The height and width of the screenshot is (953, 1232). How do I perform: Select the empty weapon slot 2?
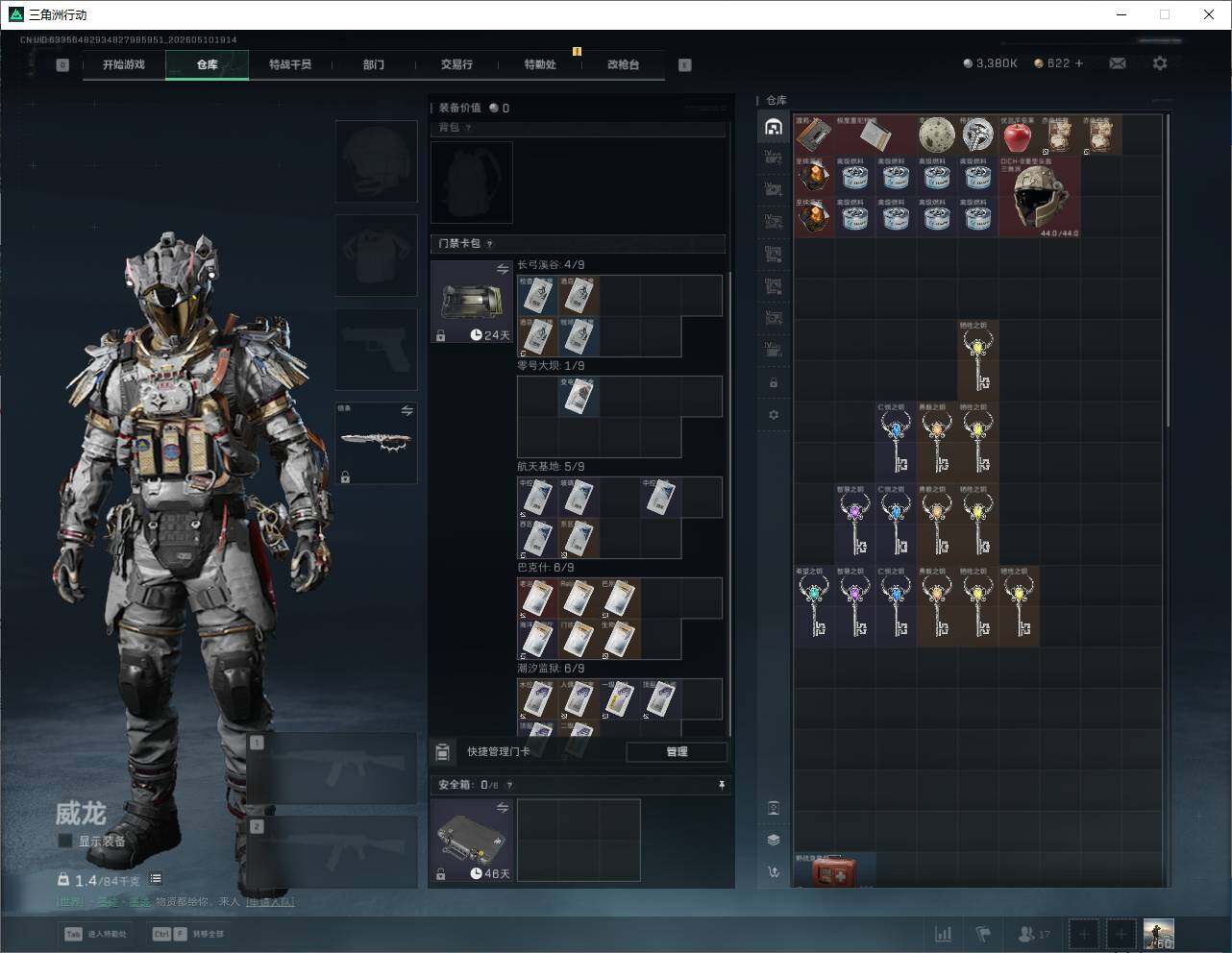333,851
